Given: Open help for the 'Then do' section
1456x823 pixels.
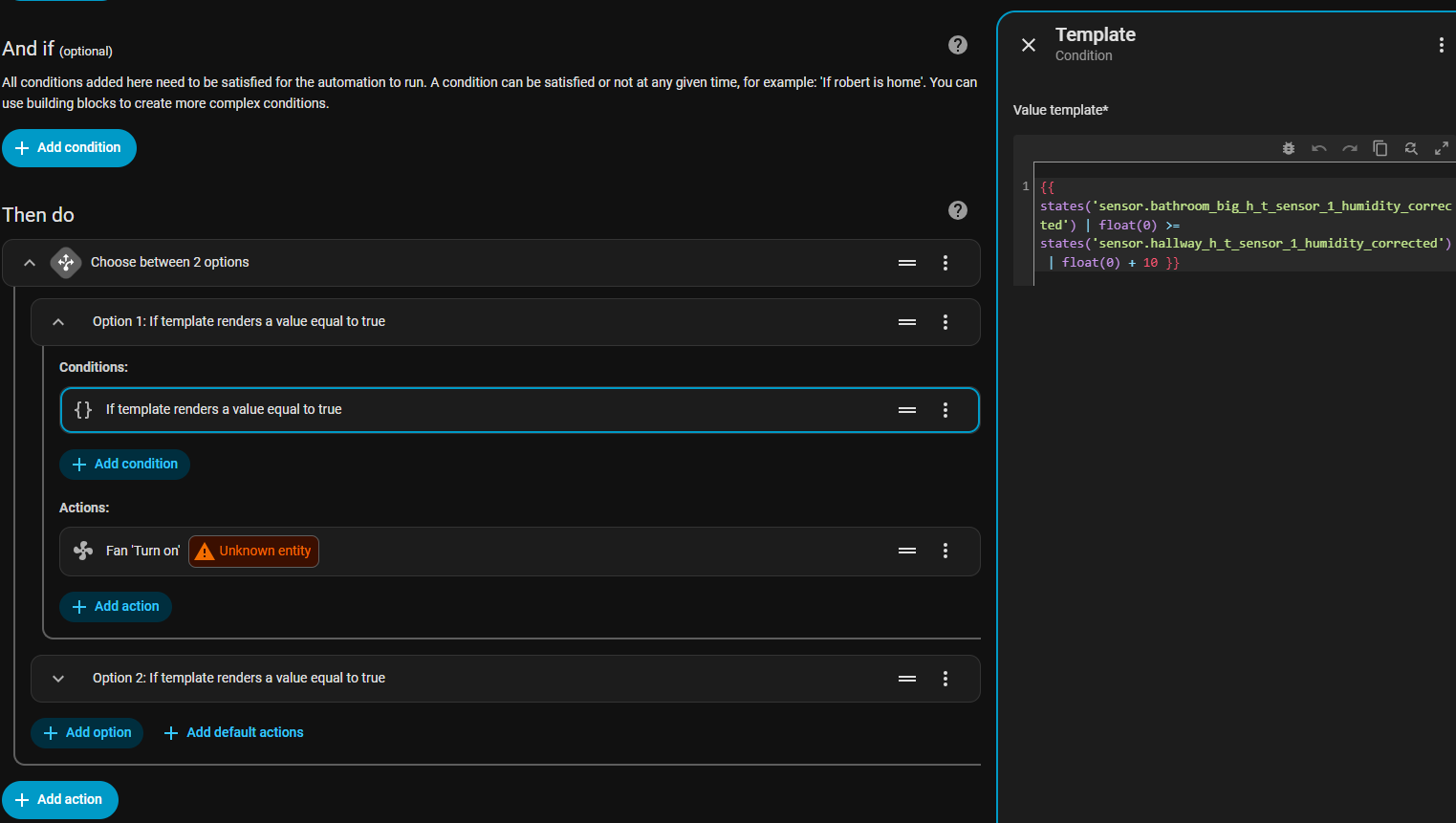Looking at the screenshot, I should pos(957,210).
